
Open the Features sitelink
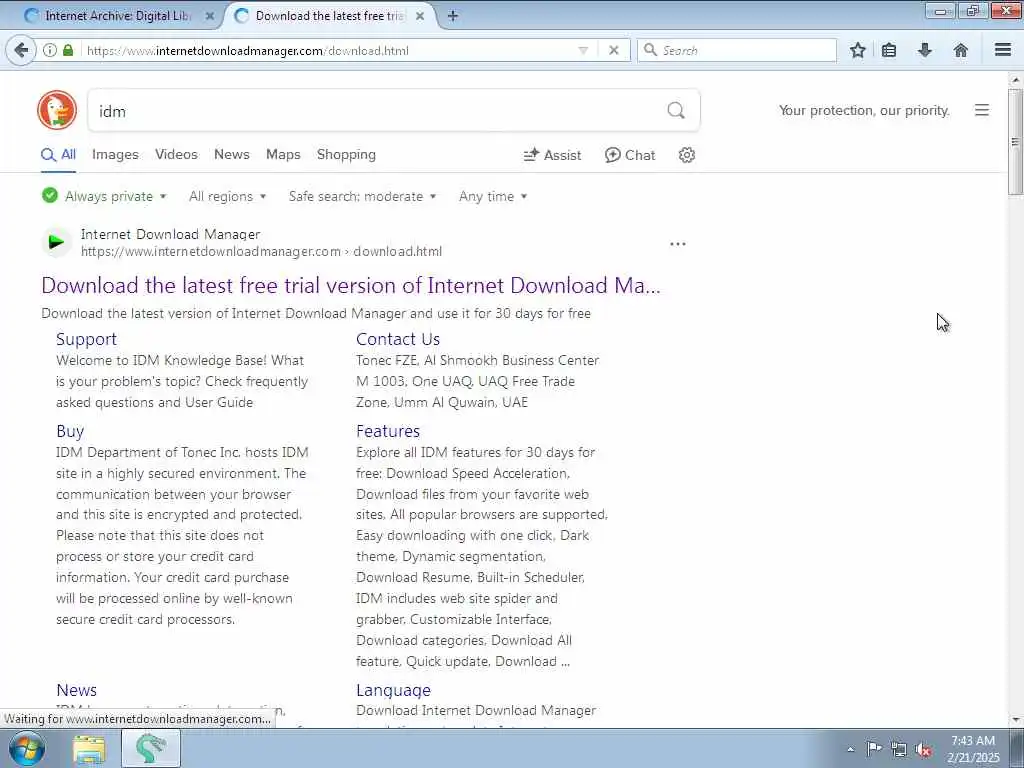click(x=388, y=431)
